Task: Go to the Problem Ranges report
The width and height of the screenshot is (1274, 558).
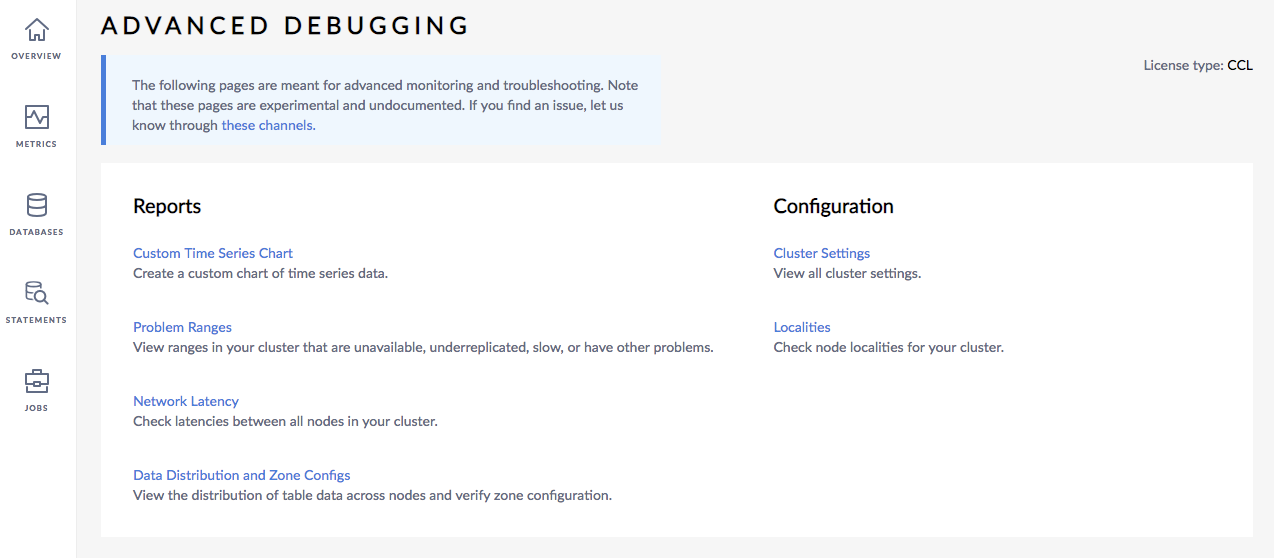Action: (x=182, y=327)
